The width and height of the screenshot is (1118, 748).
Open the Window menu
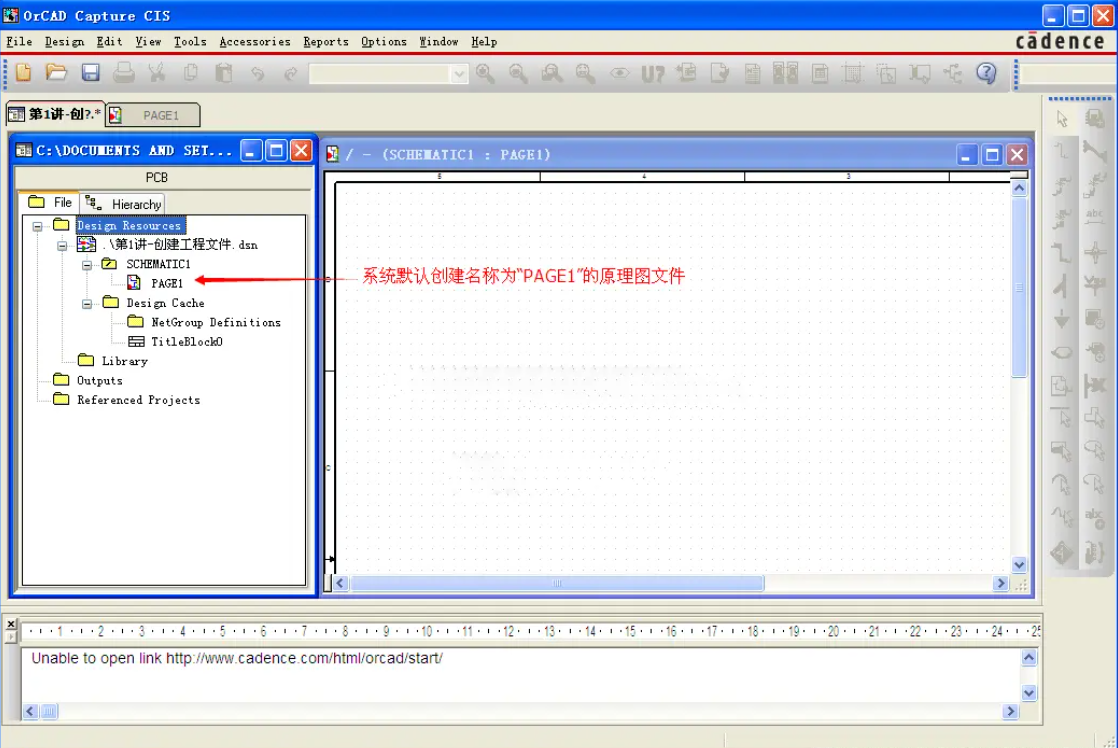[x=439, y=41]
